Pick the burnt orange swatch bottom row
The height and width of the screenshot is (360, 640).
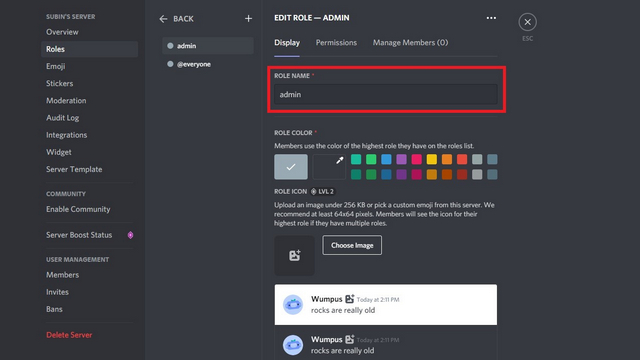point(447,174)
